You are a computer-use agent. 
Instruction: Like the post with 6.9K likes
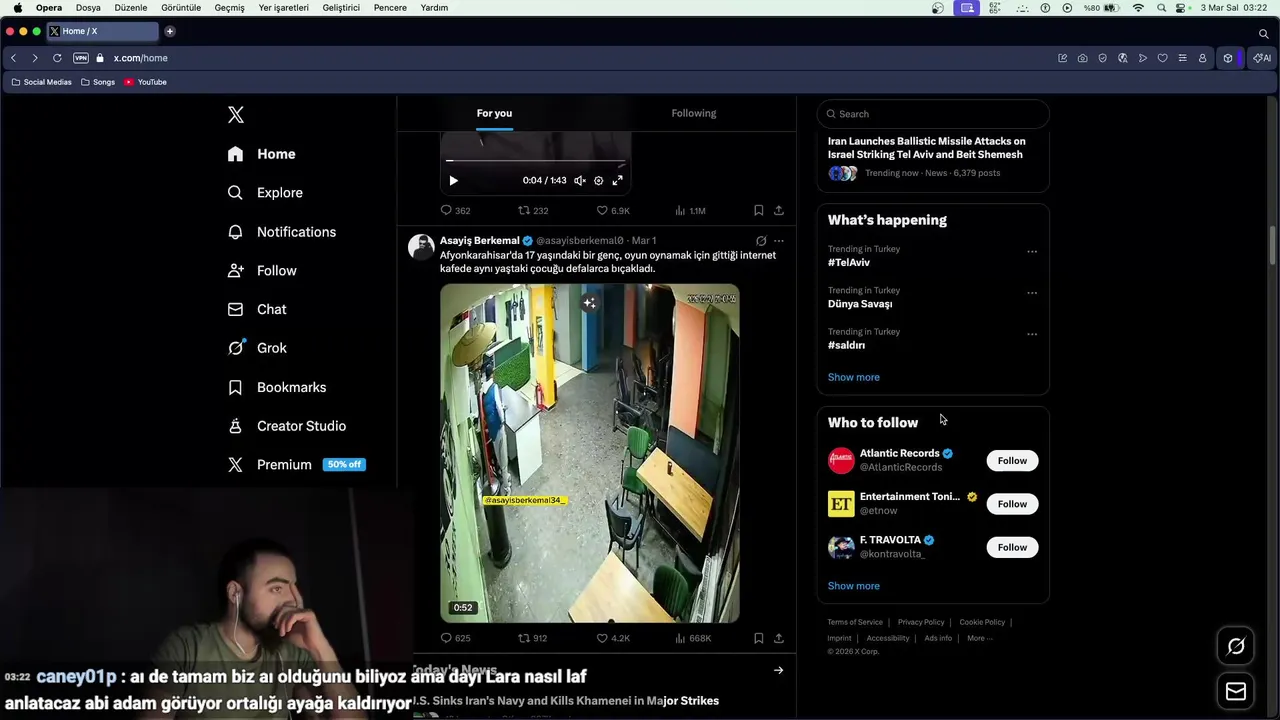(x=613, y=211)
